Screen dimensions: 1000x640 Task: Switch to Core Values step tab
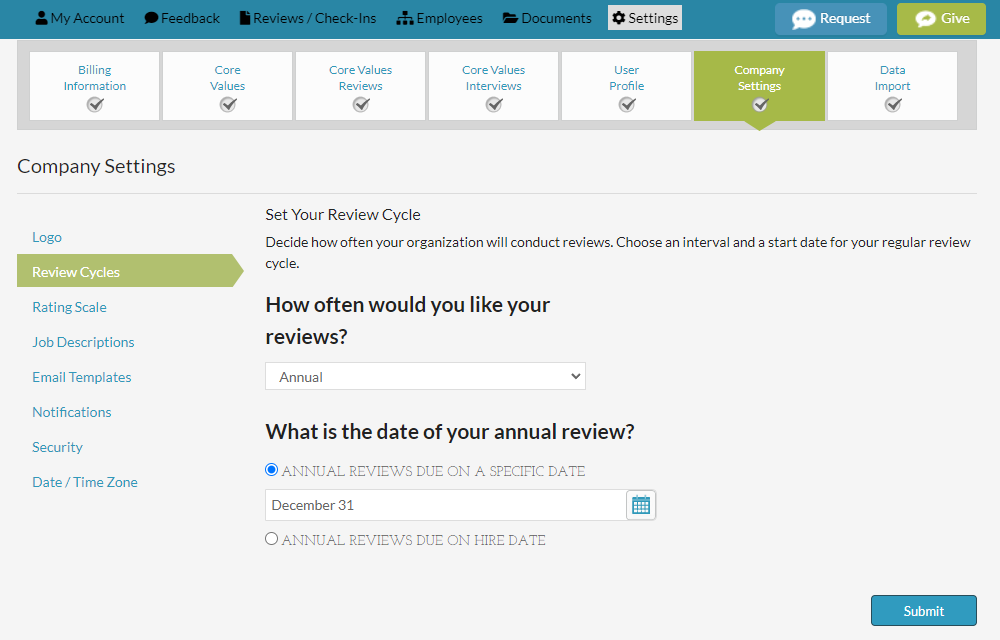228,86
